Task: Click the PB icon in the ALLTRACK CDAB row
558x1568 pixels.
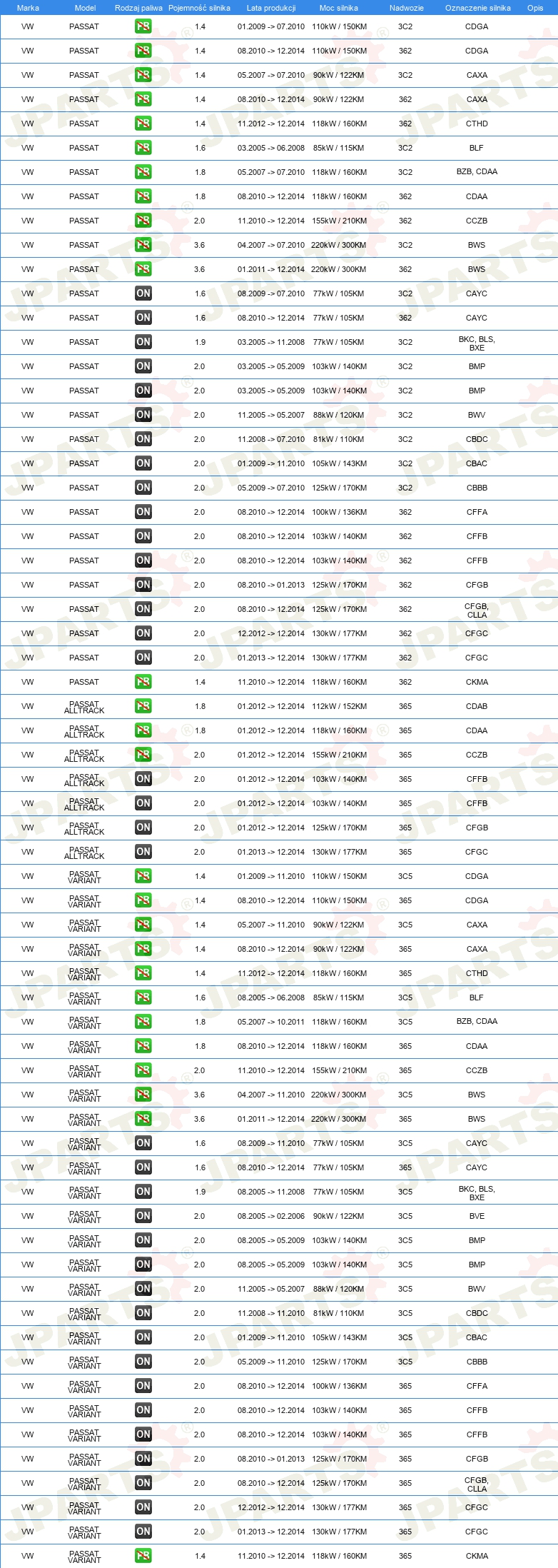Action: click(x=143, y=706)
